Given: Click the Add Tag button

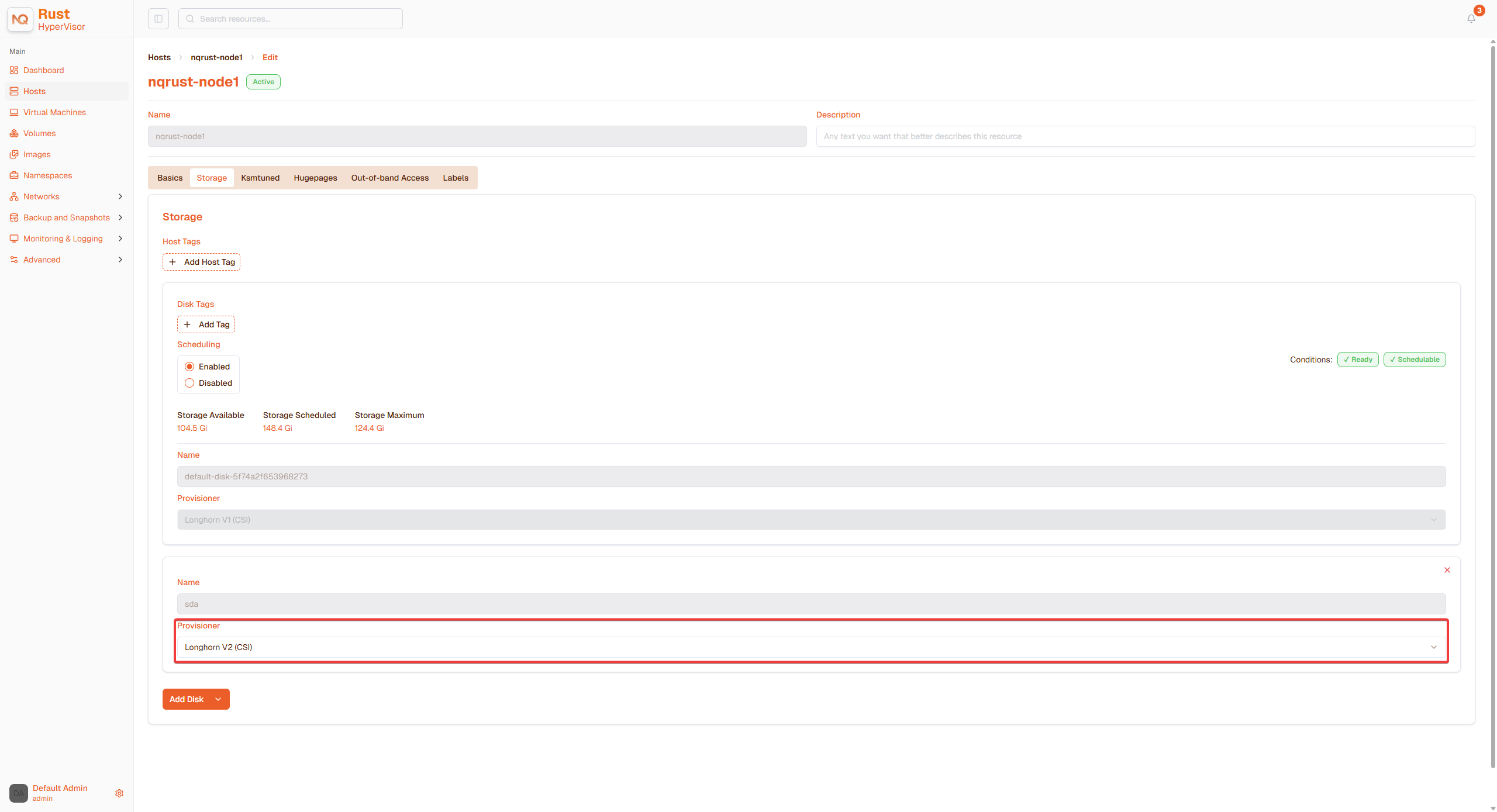Looking at the screenshot, I should [x=206, y=324].
